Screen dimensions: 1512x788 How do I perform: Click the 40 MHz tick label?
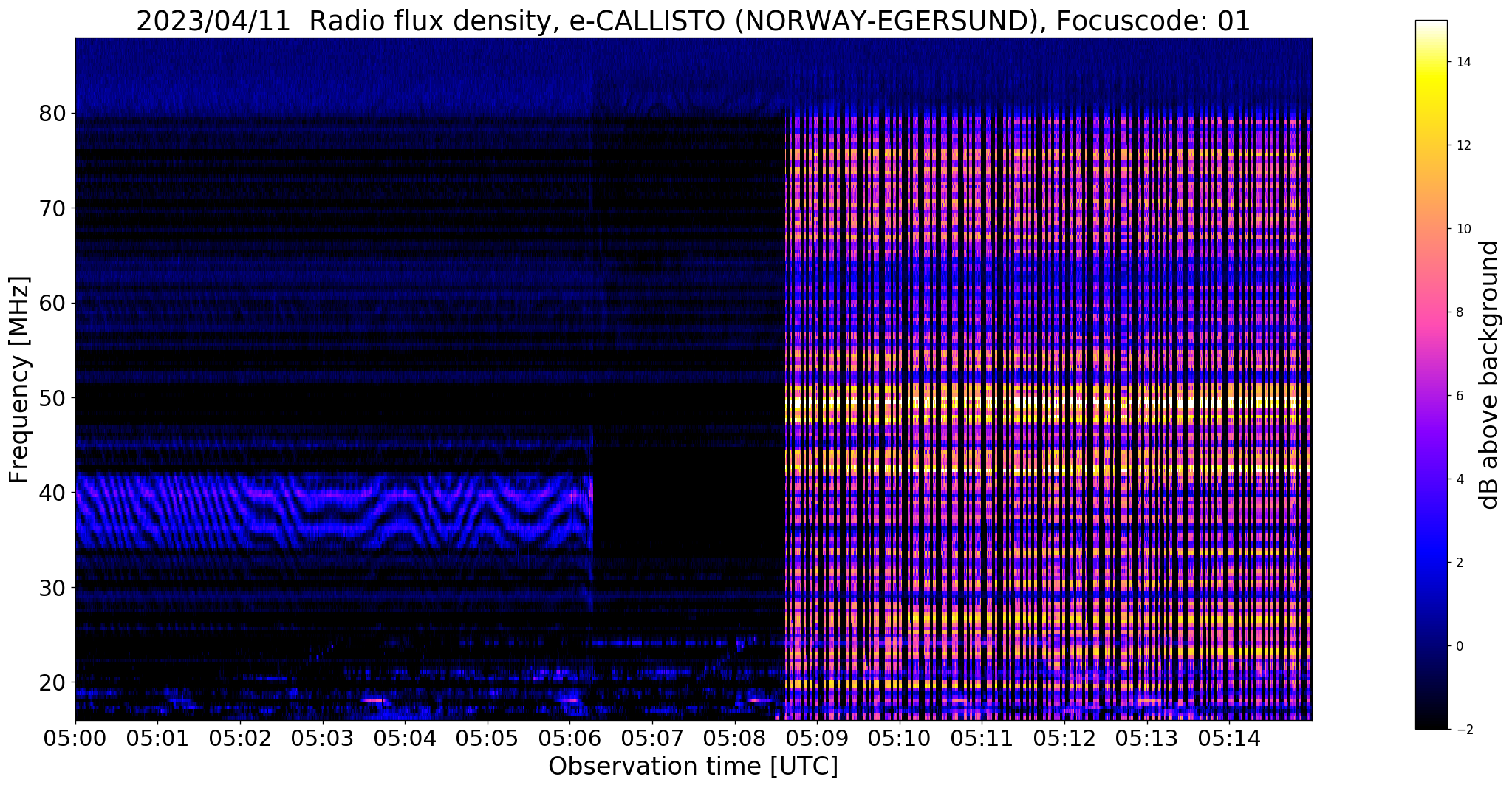[52, 493]
